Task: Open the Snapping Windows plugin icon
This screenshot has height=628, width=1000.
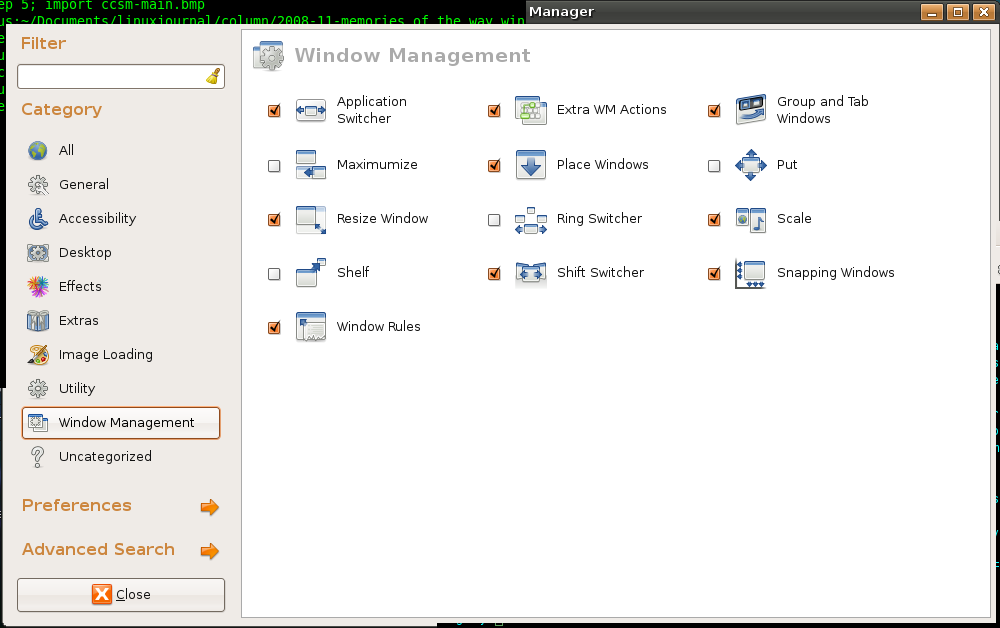Action: (751, 273)
